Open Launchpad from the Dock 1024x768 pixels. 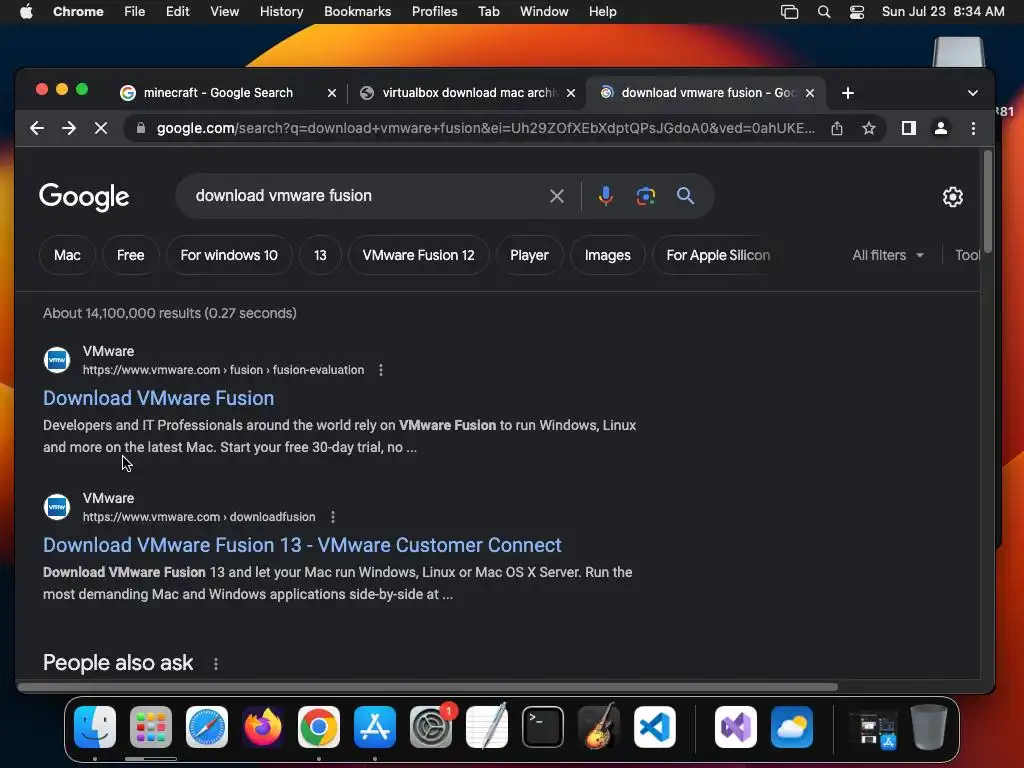pos(151,727)
